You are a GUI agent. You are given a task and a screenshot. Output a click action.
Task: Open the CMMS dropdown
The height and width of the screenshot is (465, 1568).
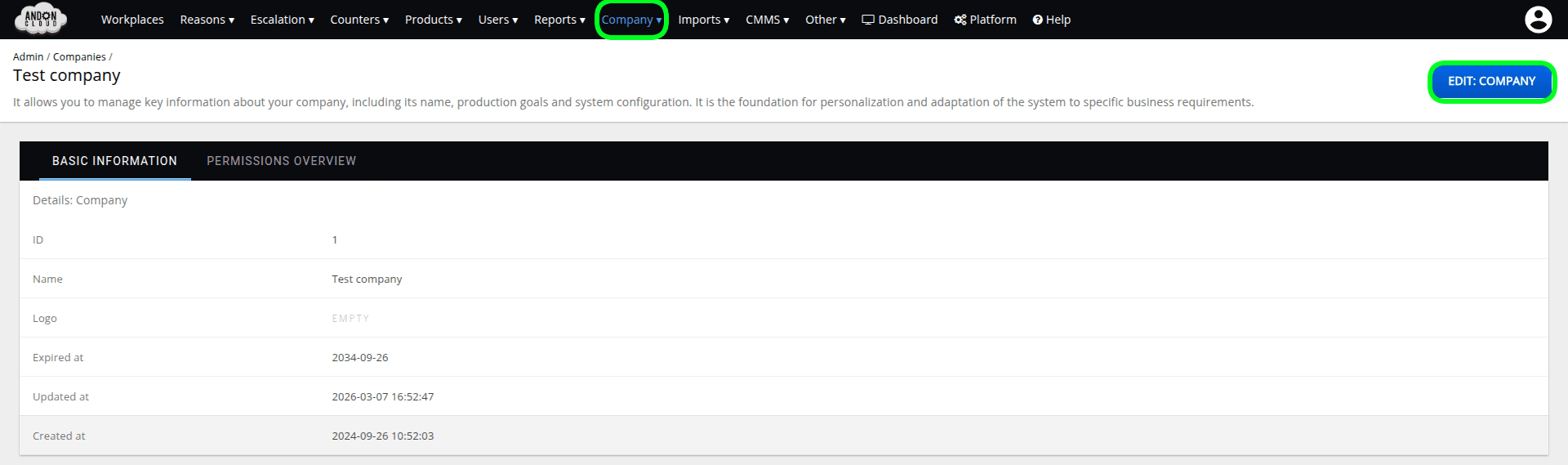767,20
